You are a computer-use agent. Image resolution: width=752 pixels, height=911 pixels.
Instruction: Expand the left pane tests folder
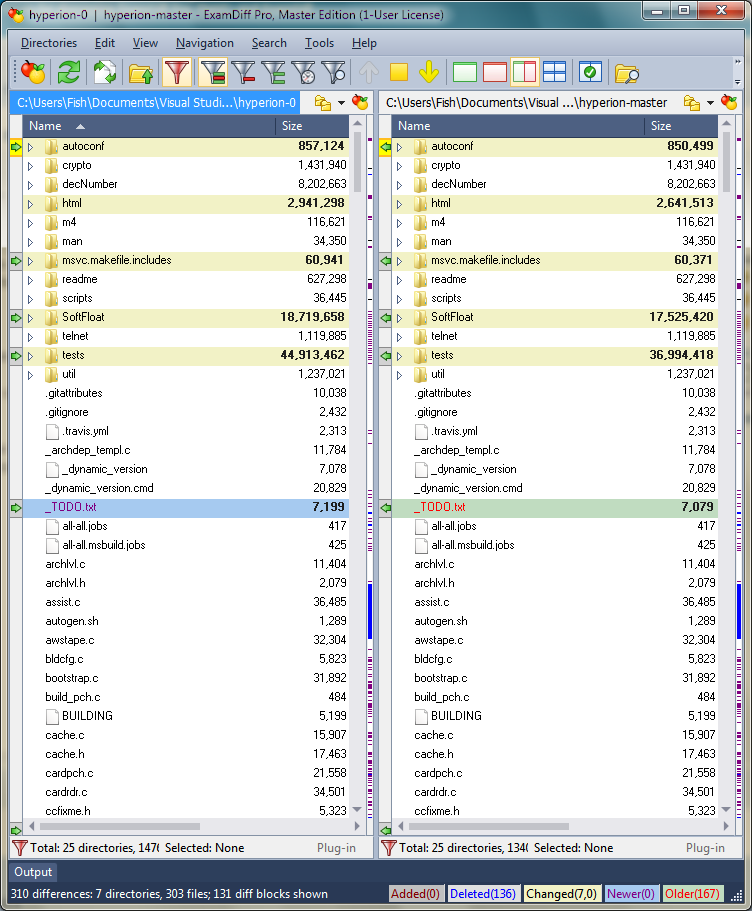(31, 356)
